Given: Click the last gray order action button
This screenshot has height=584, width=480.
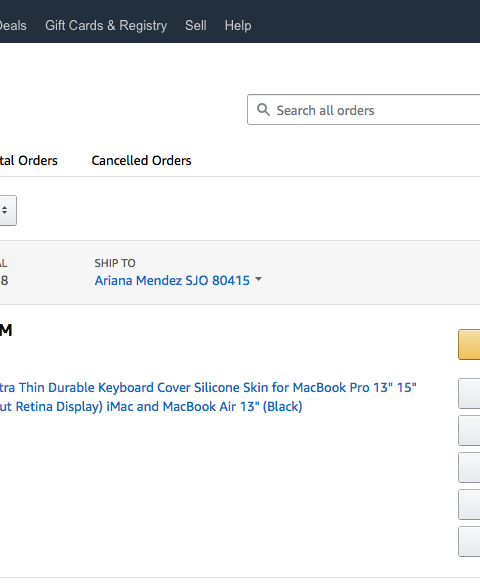Looking at the screenshot, I should point(469,542).
